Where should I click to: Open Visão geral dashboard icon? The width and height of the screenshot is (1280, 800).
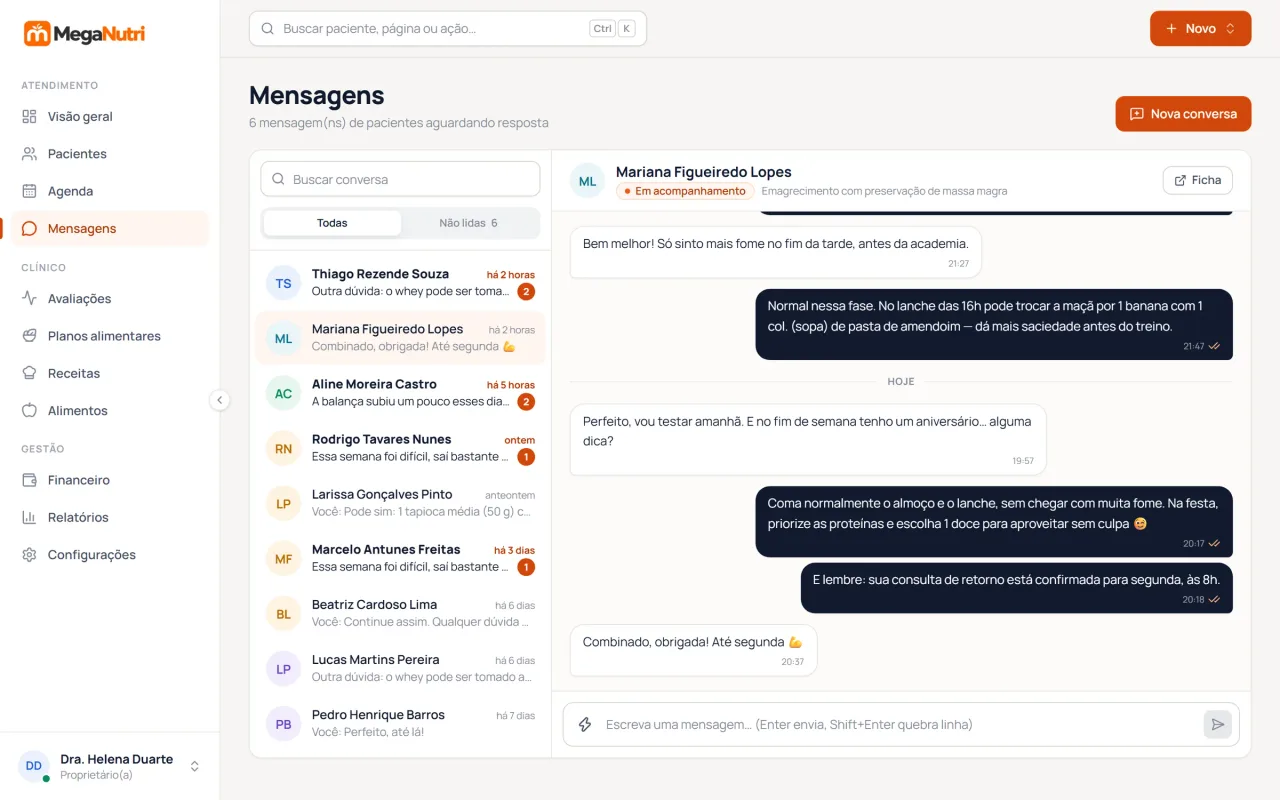(x=29, y=117)
